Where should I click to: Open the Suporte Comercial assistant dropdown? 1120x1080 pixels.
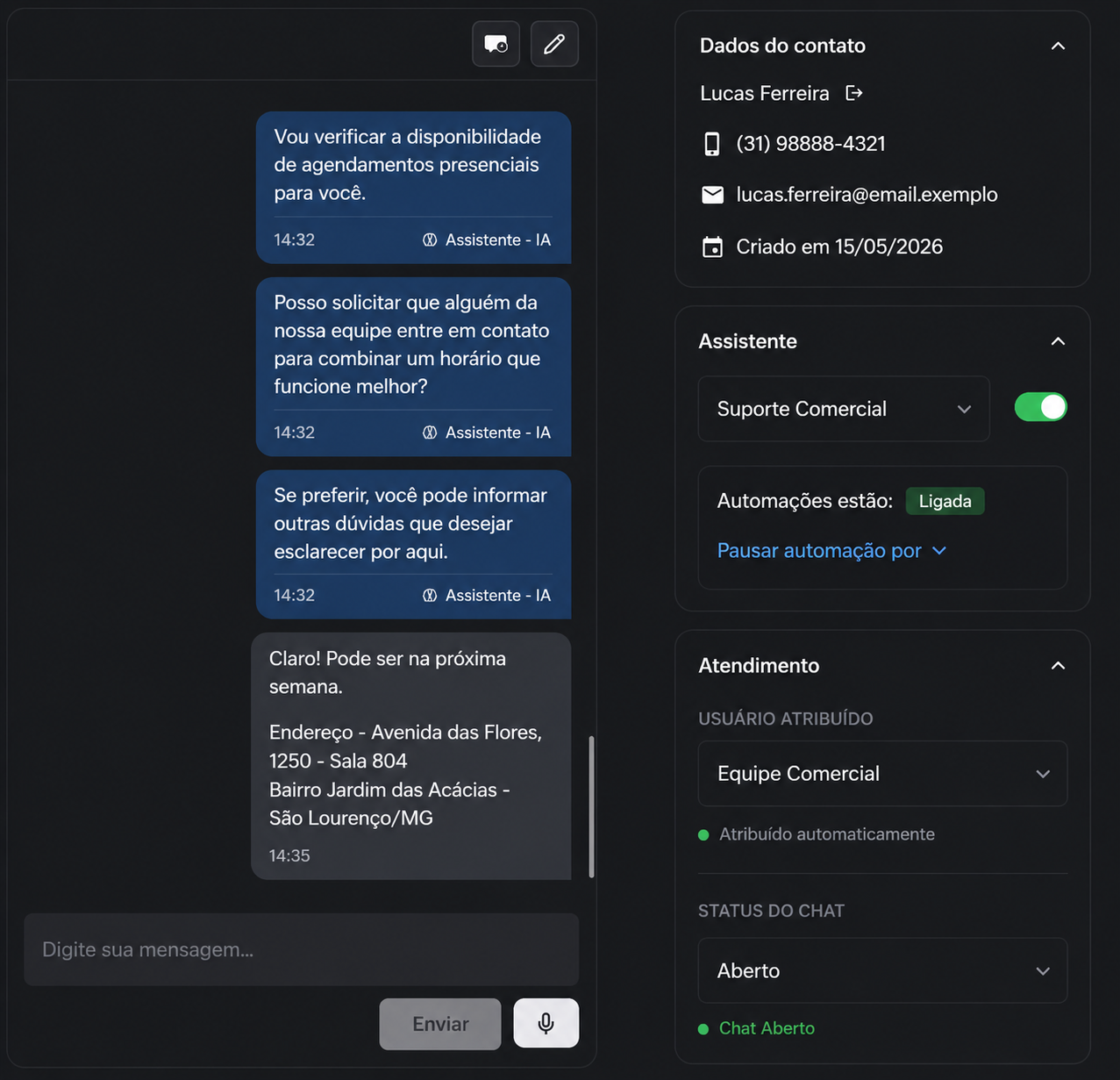coord(844,409)
